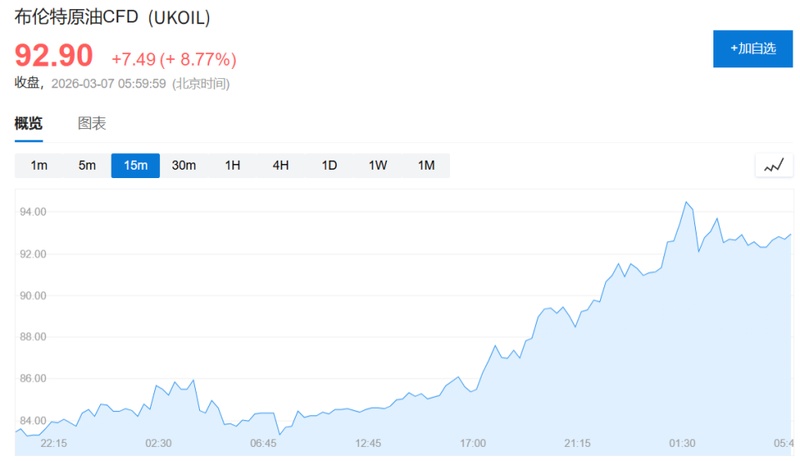
Task: Select the 1m timeframe
Action: pyautogui.click(x=39, y=166)
